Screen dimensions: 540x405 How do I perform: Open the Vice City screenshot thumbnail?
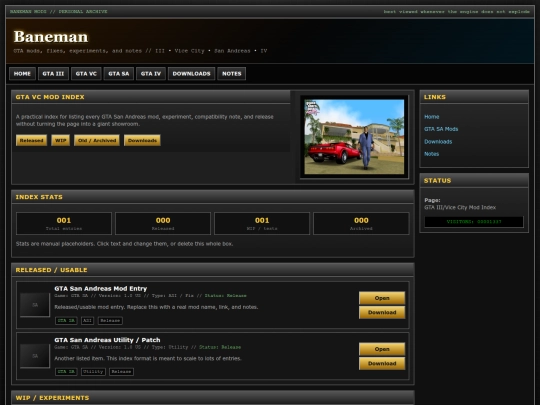coord(354,137)
